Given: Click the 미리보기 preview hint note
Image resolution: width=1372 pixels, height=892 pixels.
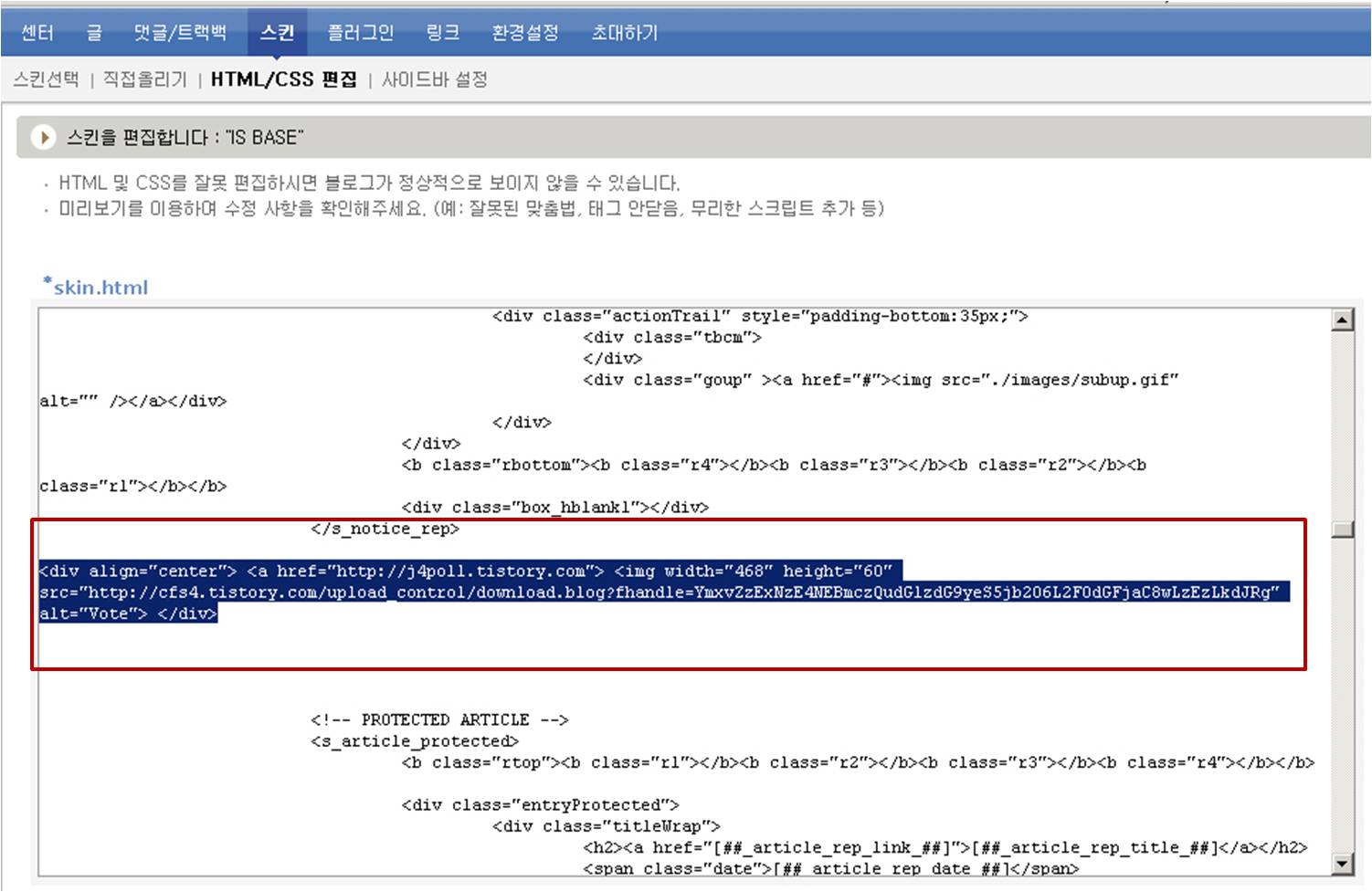Looking at the screenshot, I should [x=471, y=208].
